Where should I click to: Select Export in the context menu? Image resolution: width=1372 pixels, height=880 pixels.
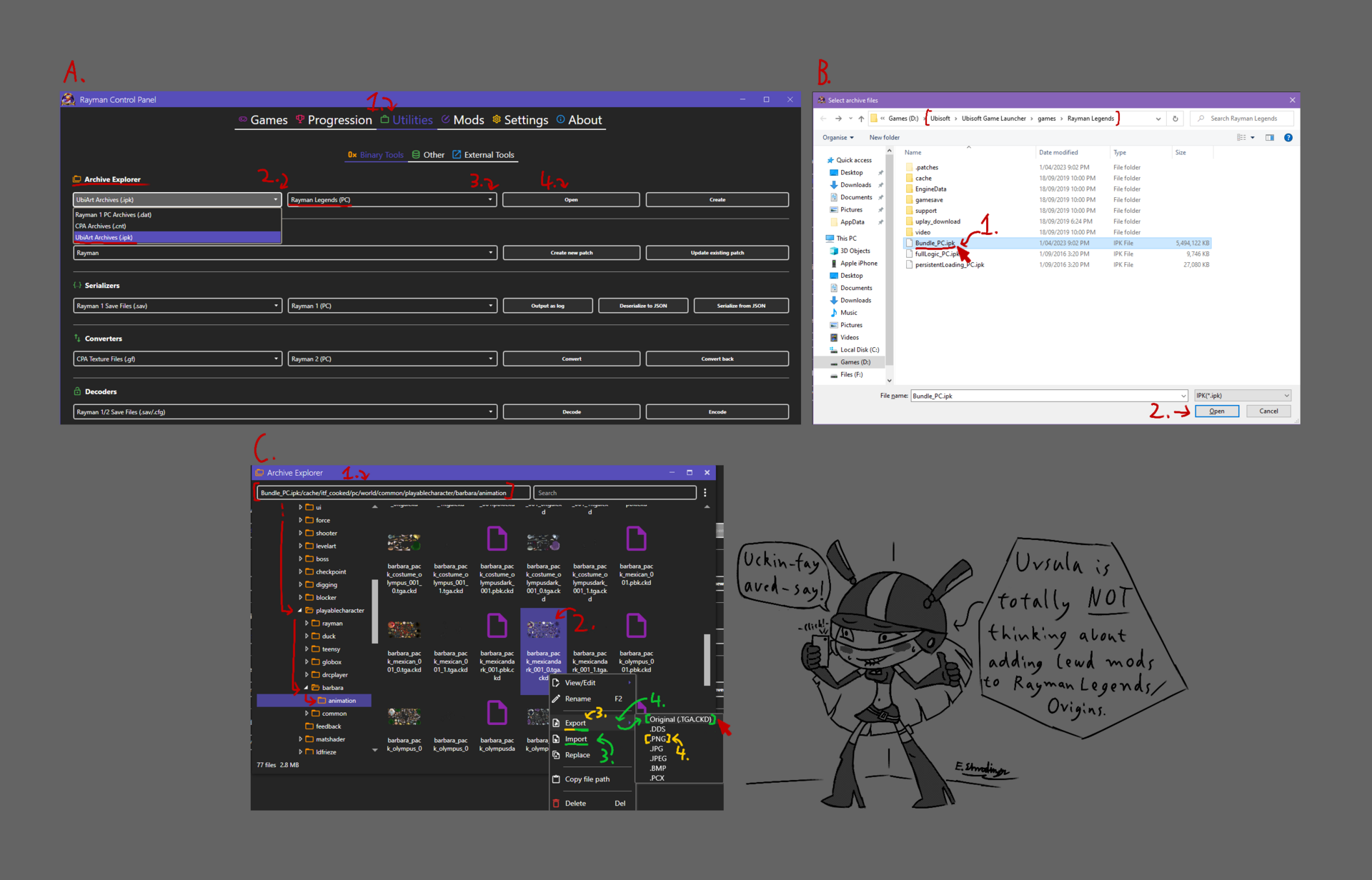[592, 723]
